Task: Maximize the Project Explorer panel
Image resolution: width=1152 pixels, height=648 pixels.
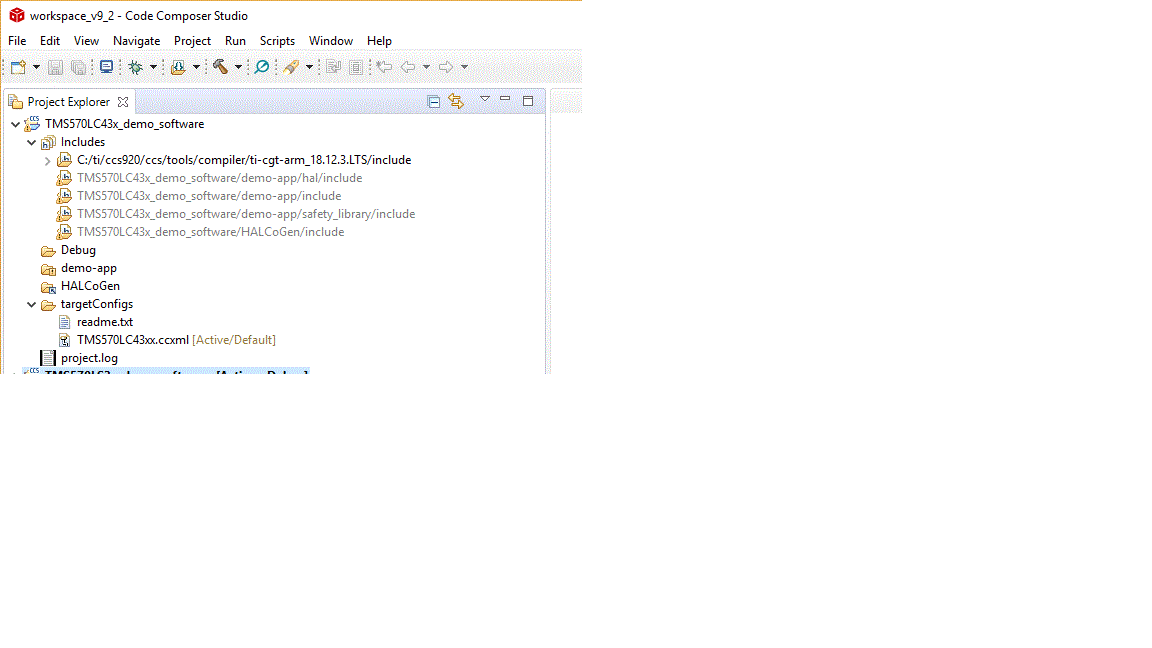Action: click(x=528, y=101)
